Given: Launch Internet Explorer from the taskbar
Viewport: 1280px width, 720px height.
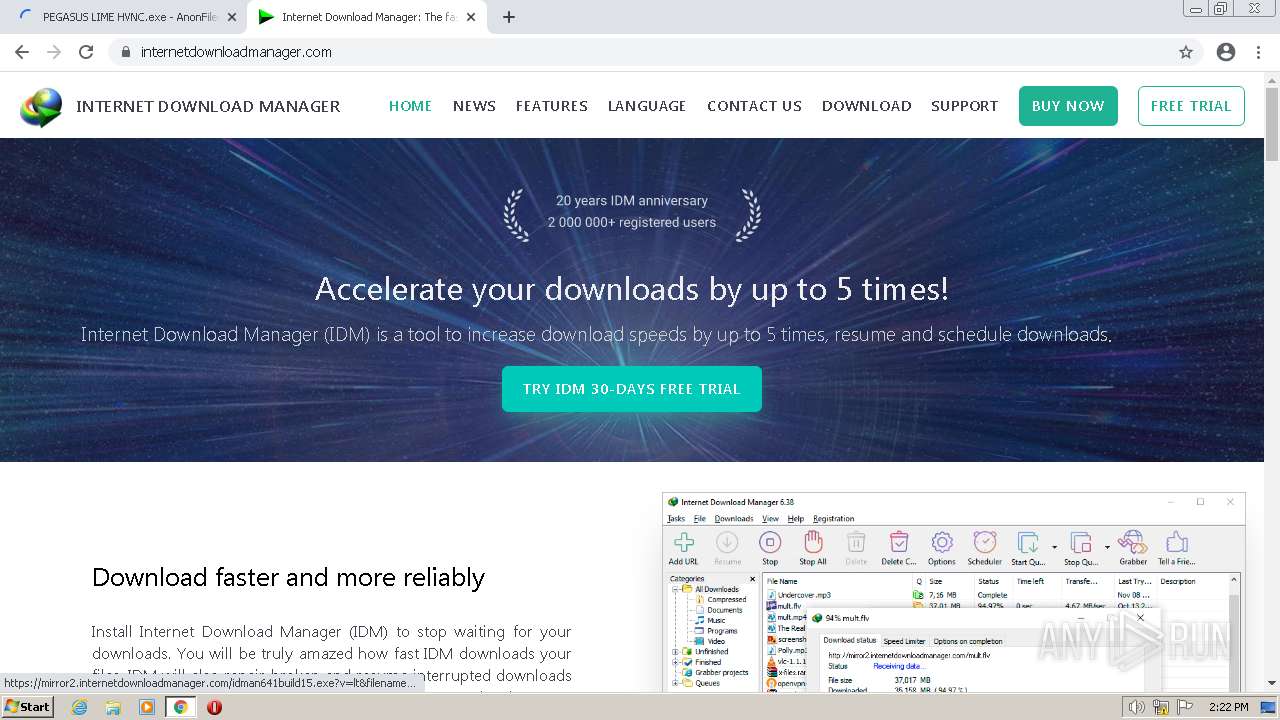Looking at the screenshot, I should [x=80, y=707].
